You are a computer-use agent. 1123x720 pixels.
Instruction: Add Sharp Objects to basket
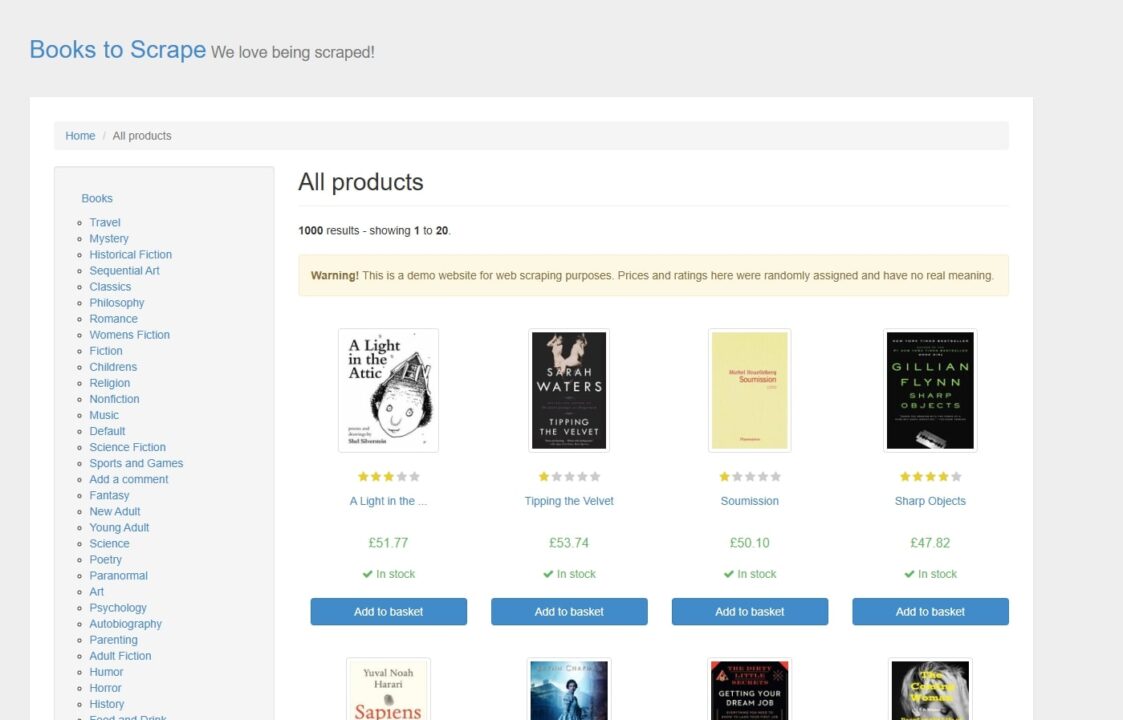pyautogui.click(x=930, y=611)
